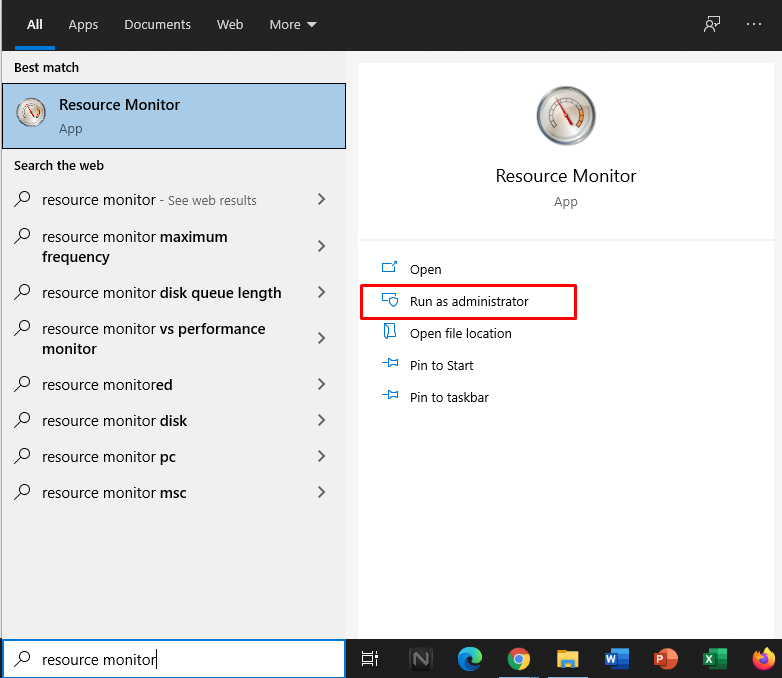Select Open file location
Image resolution: width=782 pixels, height=678 pixels.
(x=460, y=333)
